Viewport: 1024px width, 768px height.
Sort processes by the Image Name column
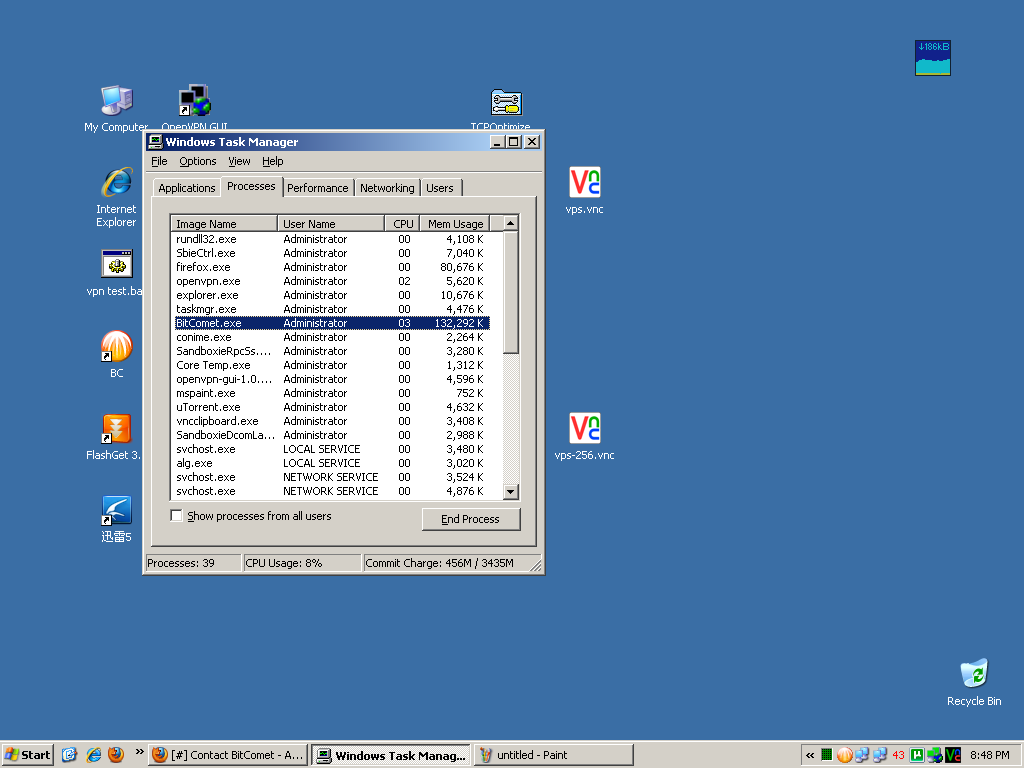point(224,223)
